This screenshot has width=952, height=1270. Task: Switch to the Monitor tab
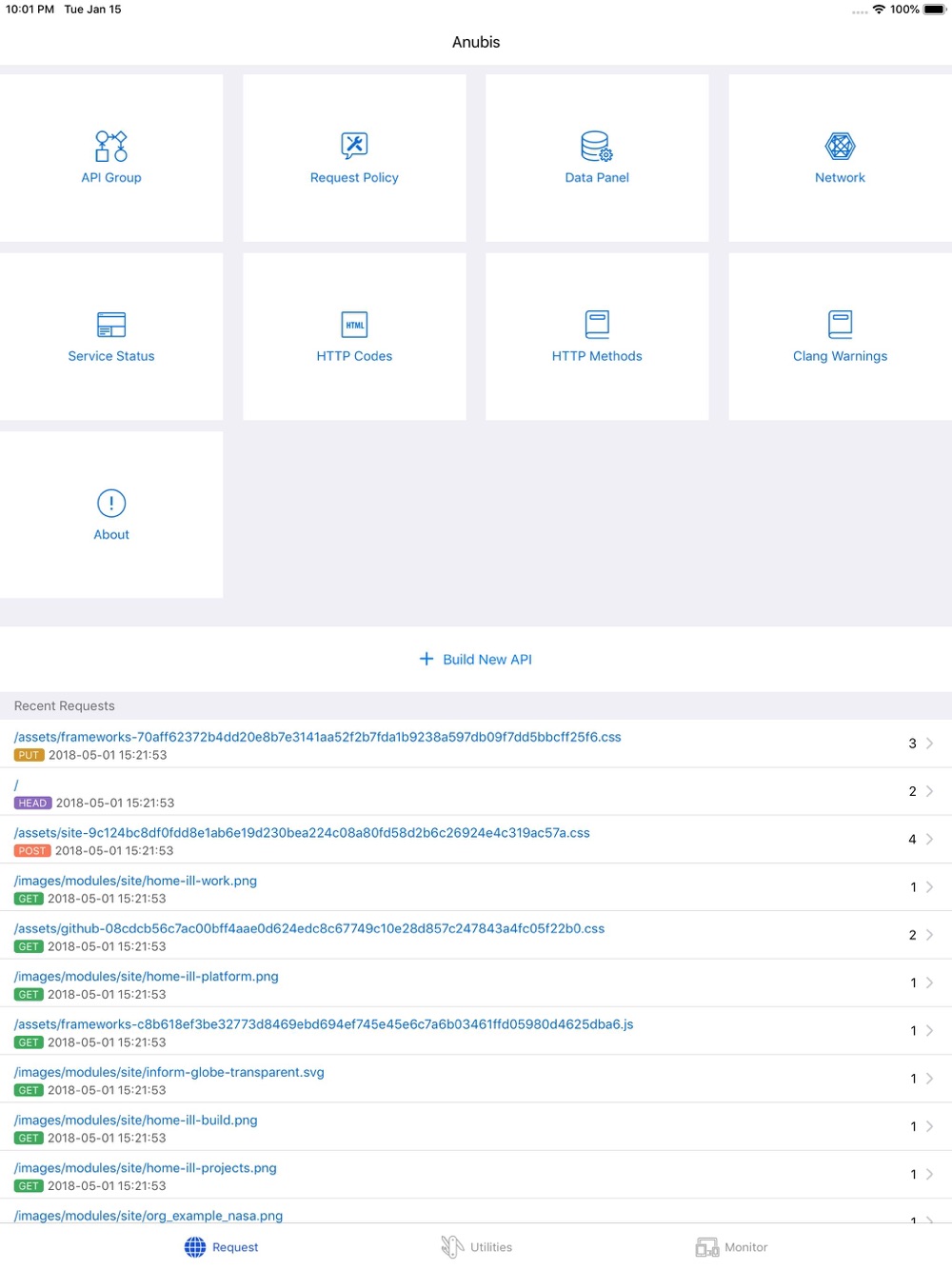(x=731, y=1247)
